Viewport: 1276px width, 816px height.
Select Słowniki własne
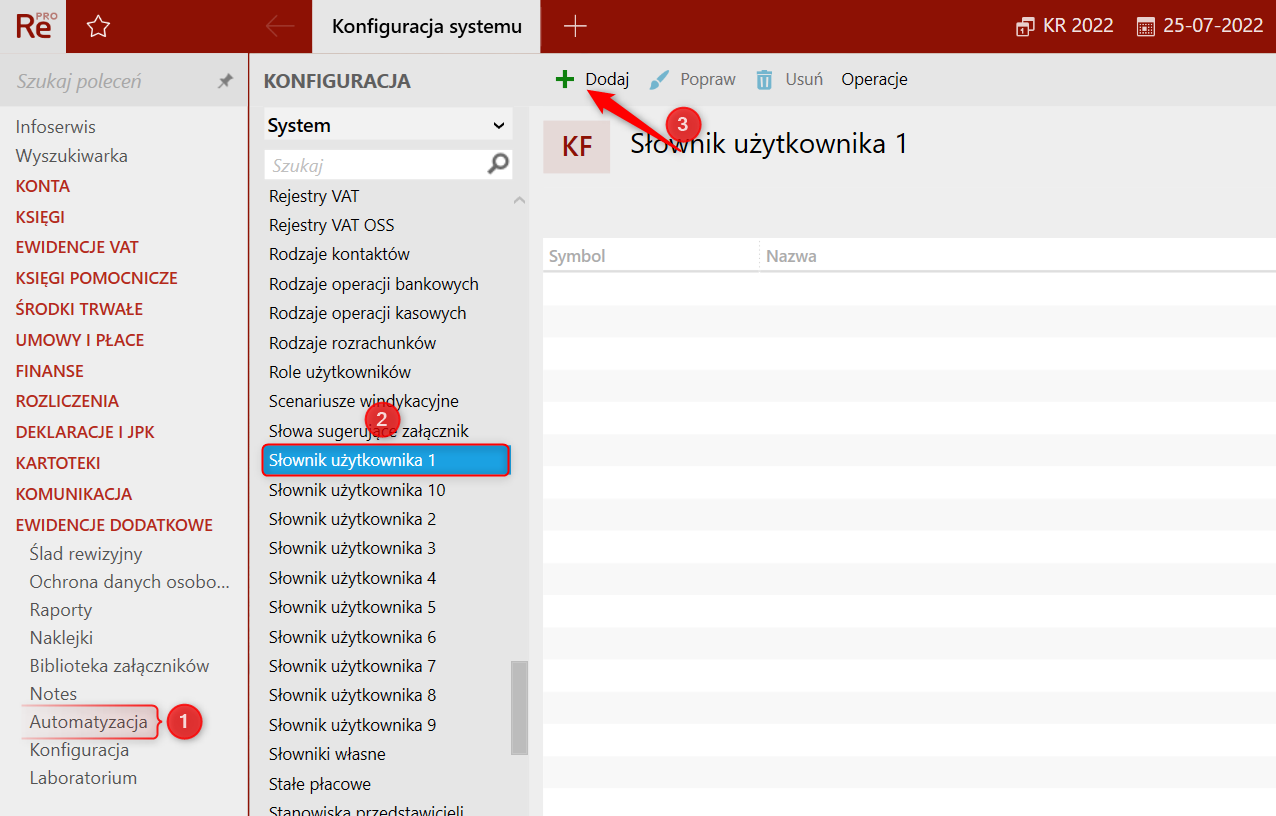coord(327,754)
